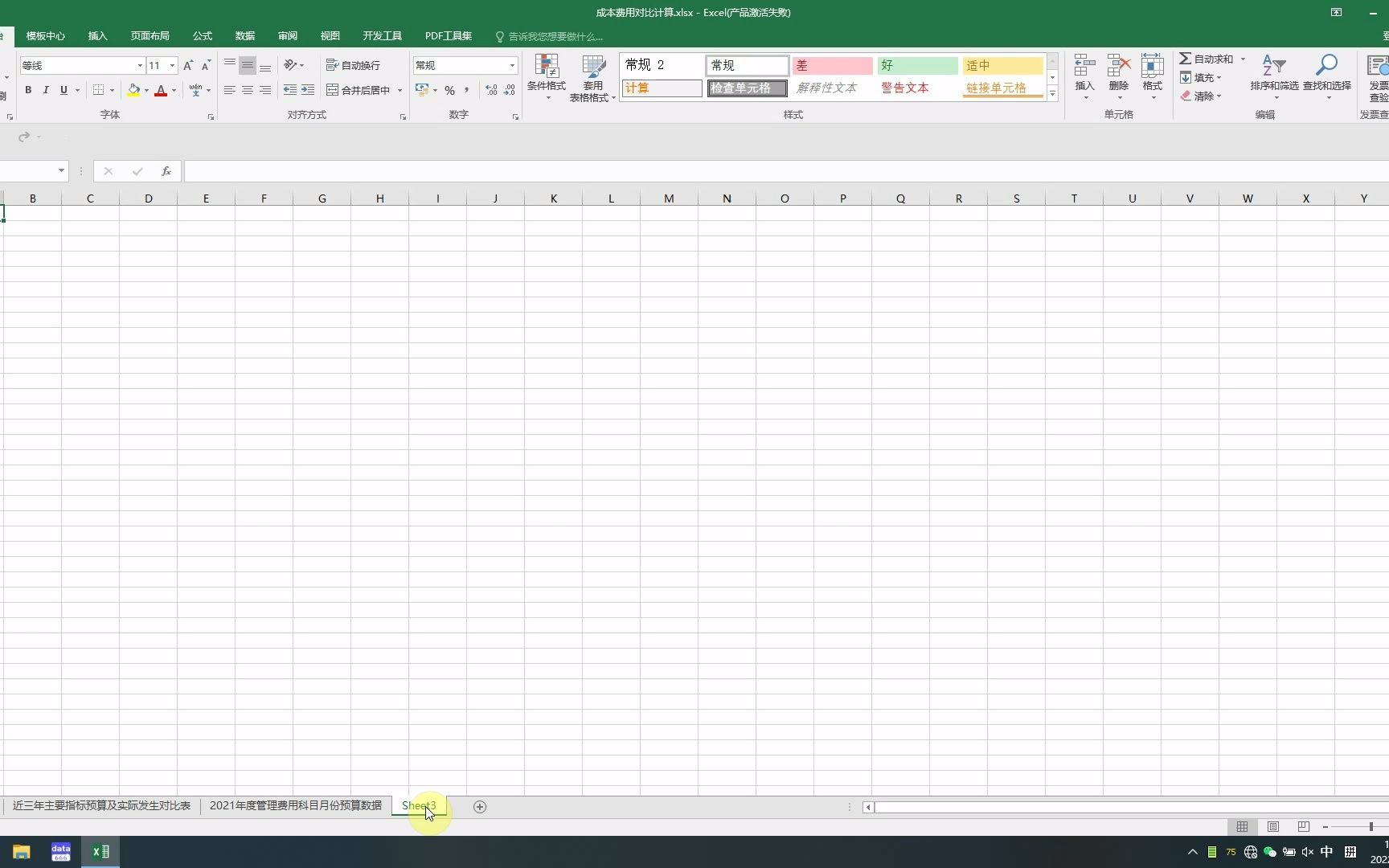Decrease decimal places
Screen dimensions: 1389x868
point(509,90)
